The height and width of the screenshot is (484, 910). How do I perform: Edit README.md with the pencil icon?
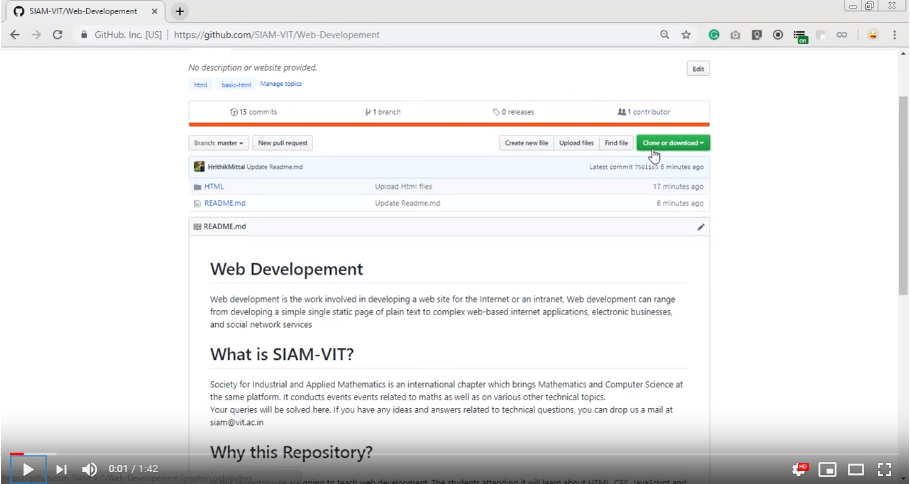pos(700,227)
